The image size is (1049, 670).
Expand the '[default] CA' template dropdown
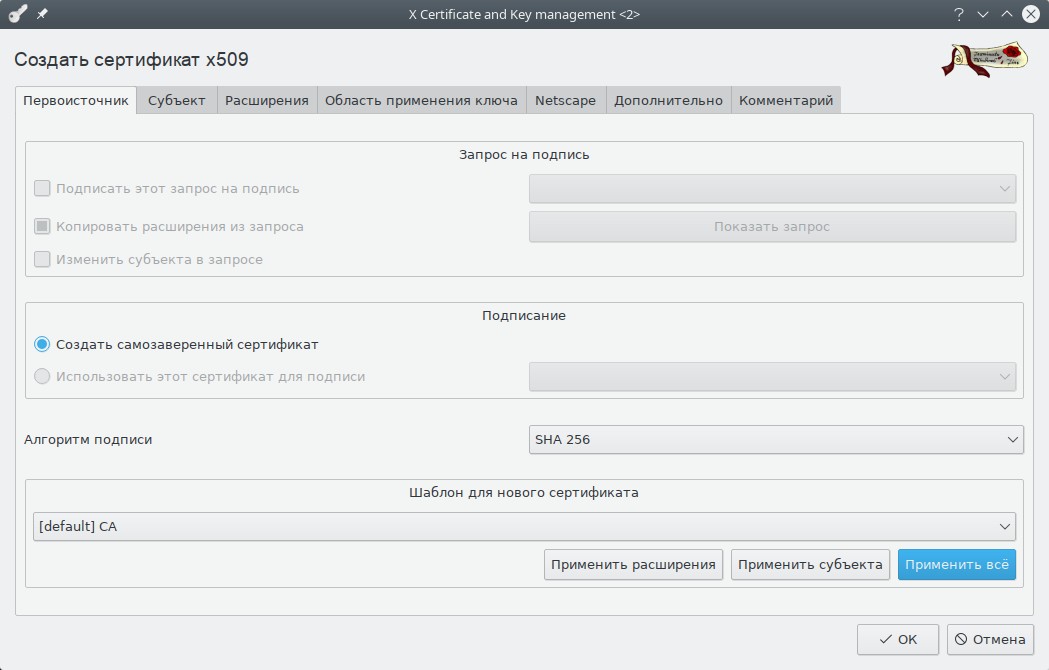pyautogui.click(x=523, y=526)
